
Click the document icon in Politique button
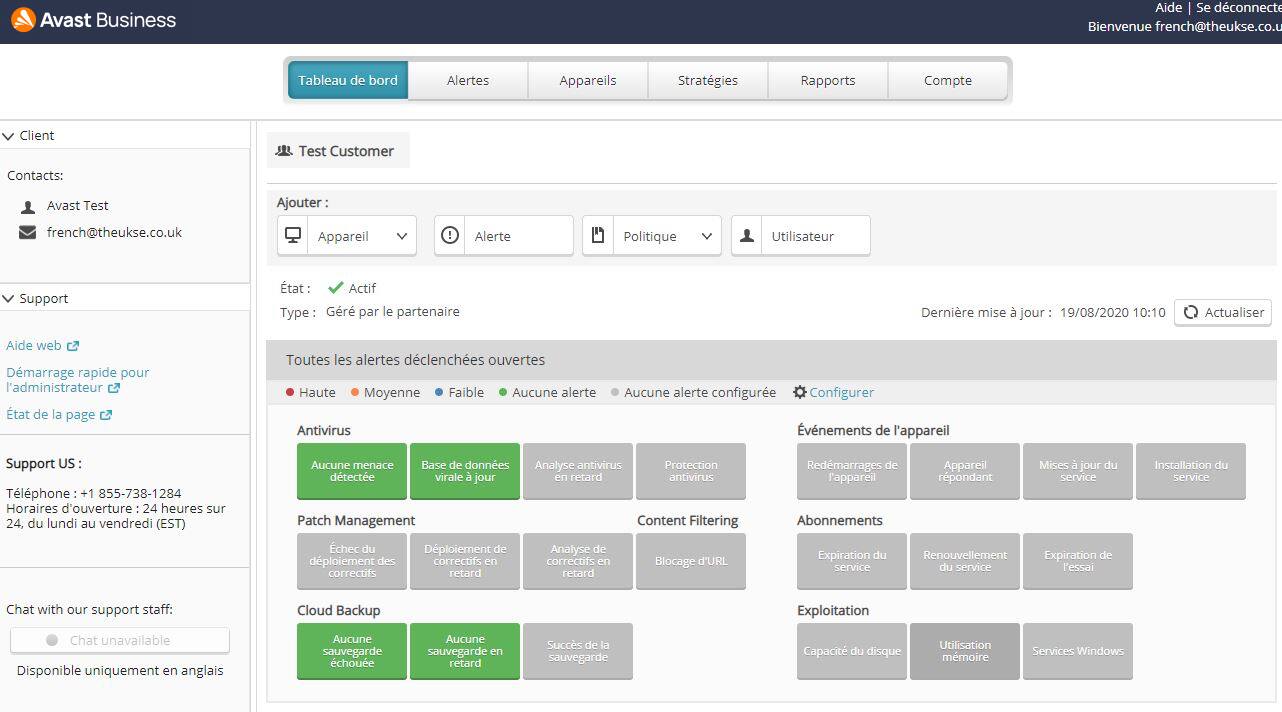click(x=598, y=236)
